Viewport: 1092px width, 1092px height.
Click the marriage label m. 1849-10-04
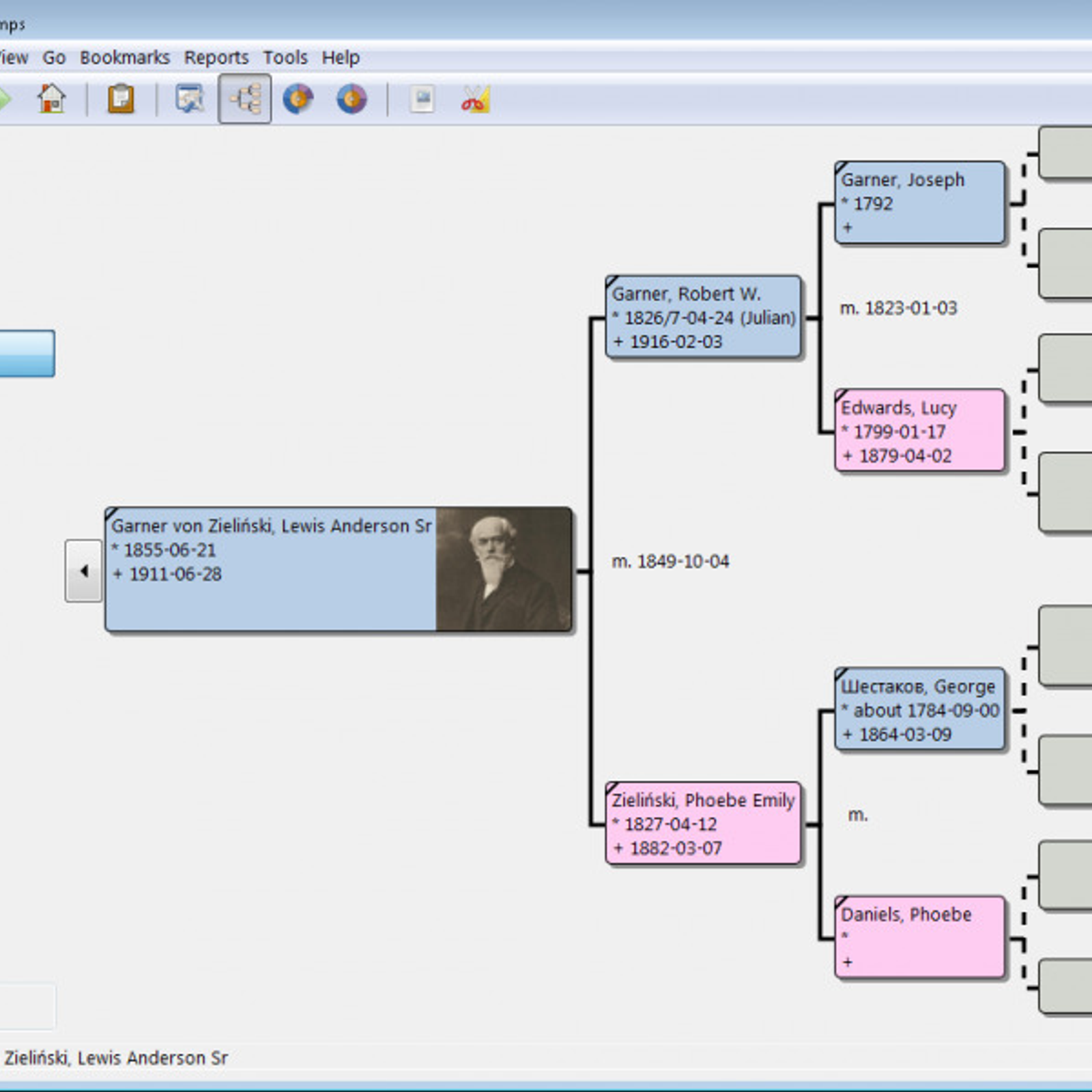coord(670,561)
